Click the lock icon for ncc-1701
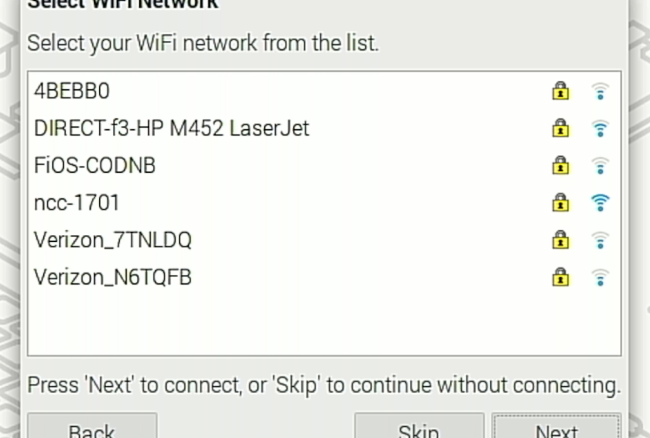 [x=560, y=203]
